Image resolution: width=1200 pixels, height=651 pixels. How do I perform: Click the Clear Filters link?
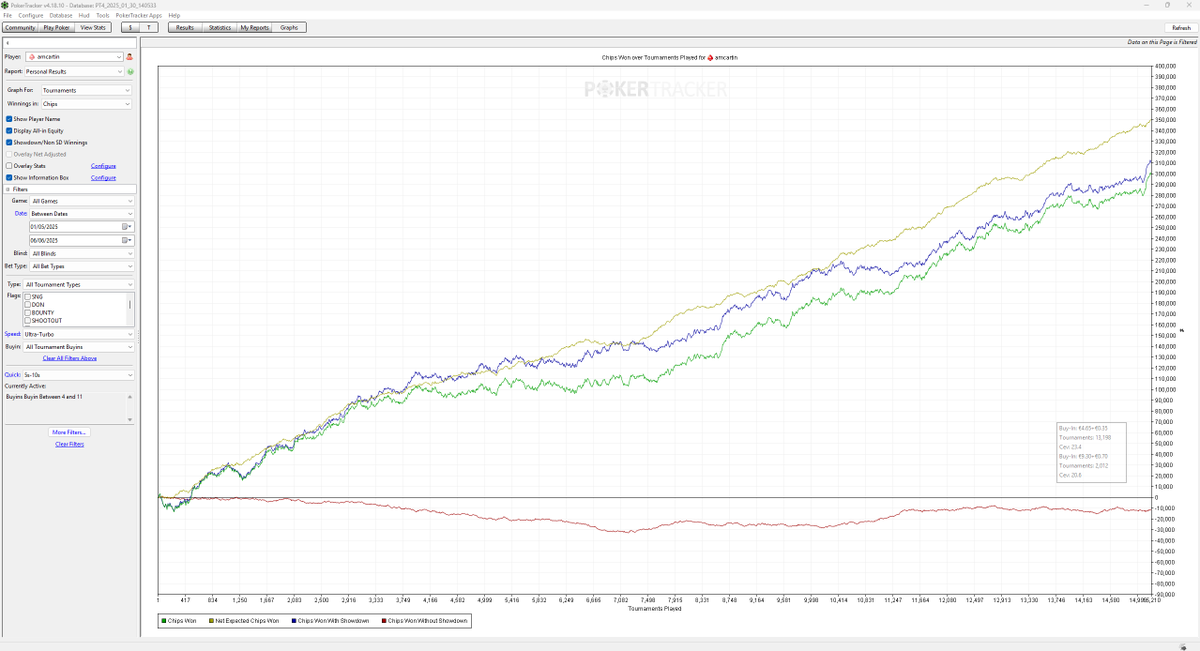[x=69, y=444]
